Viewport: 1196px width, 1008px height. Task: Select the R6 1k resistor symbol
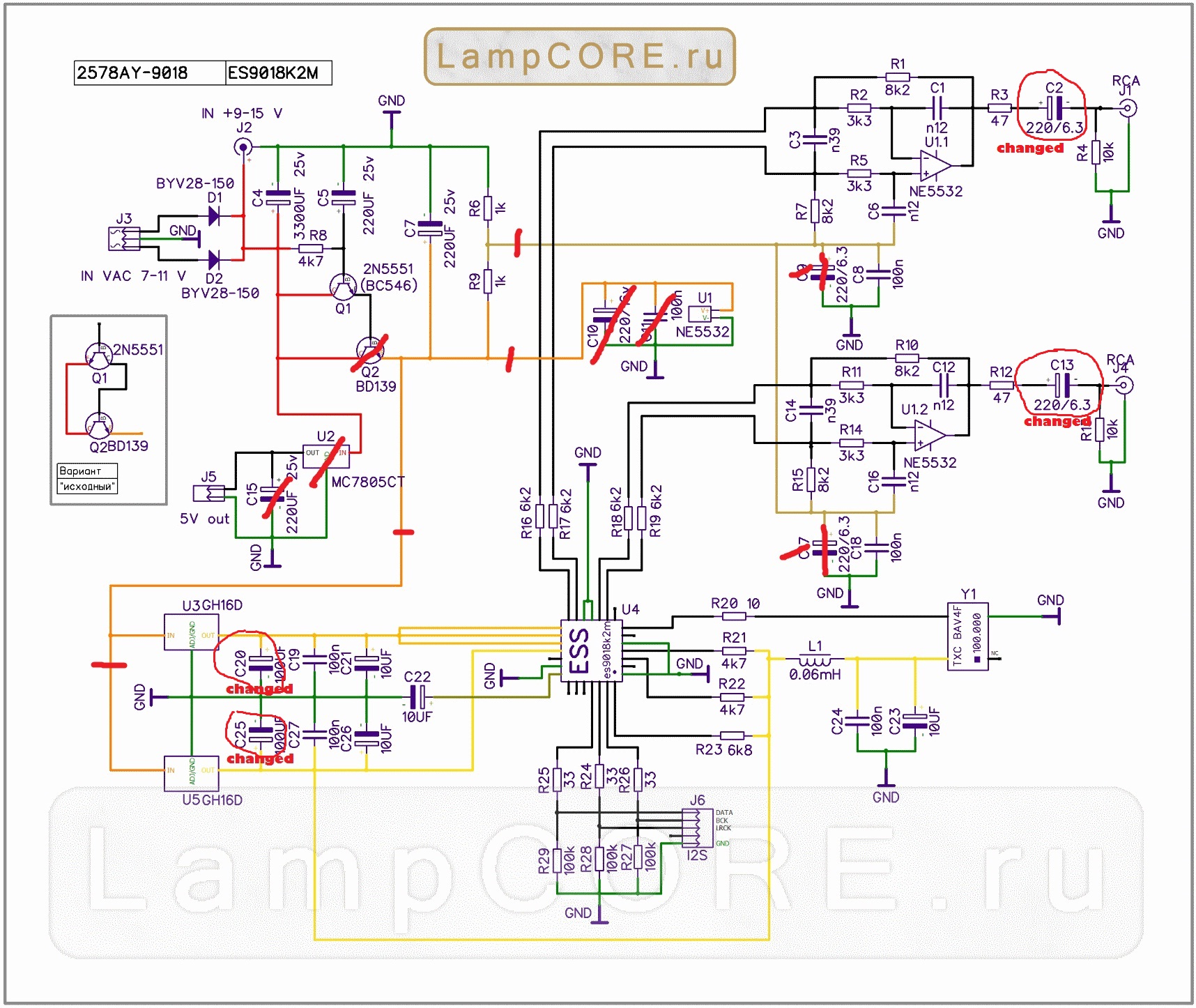[x=488, y=208]
